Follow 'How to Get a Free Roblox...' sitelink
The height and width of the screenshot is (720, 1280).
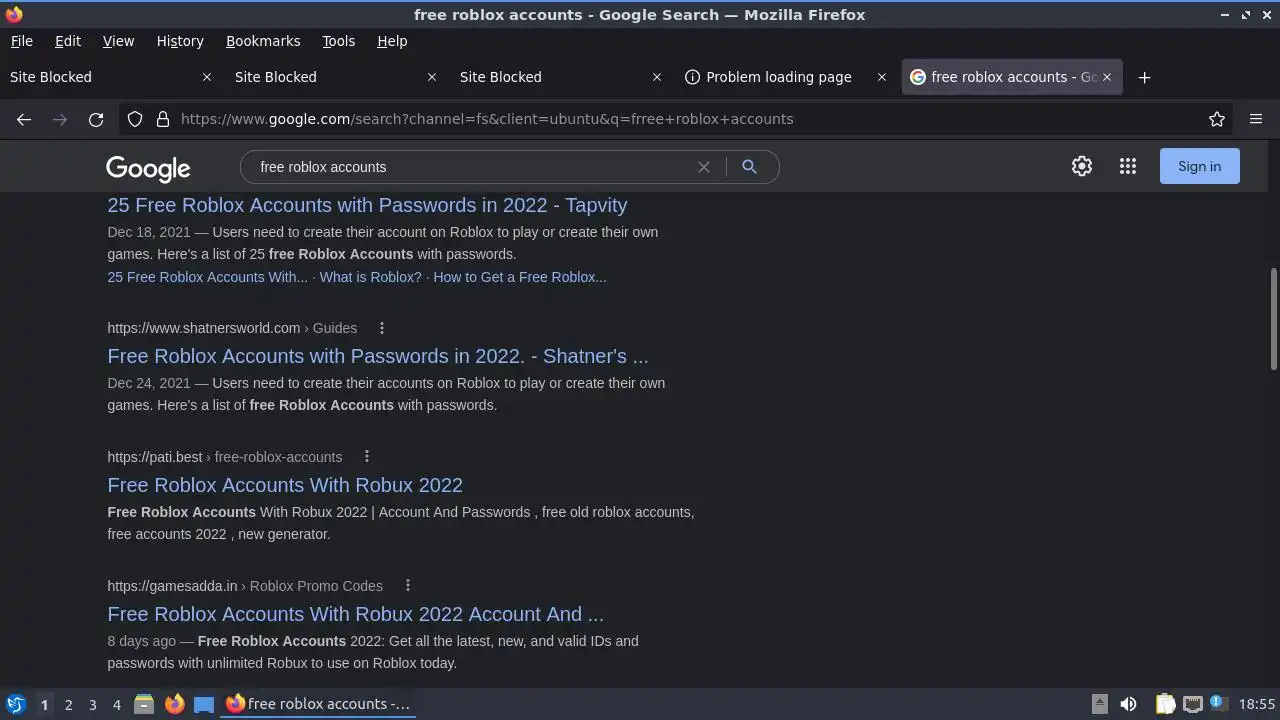tap(519, 277)
